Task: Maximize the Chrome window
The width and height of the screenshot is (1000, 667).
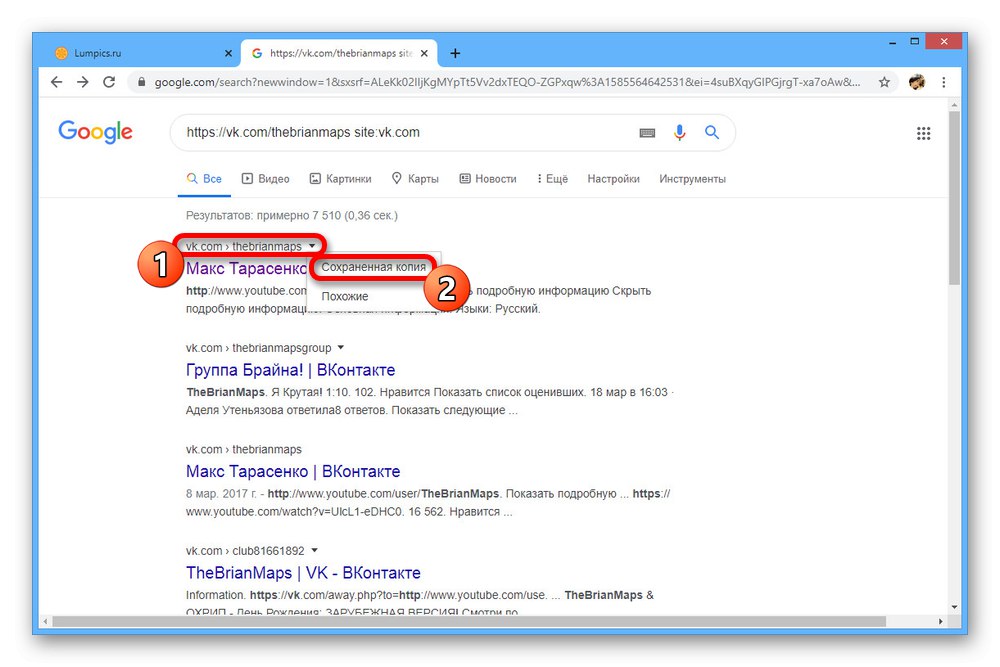Action: 915,41
